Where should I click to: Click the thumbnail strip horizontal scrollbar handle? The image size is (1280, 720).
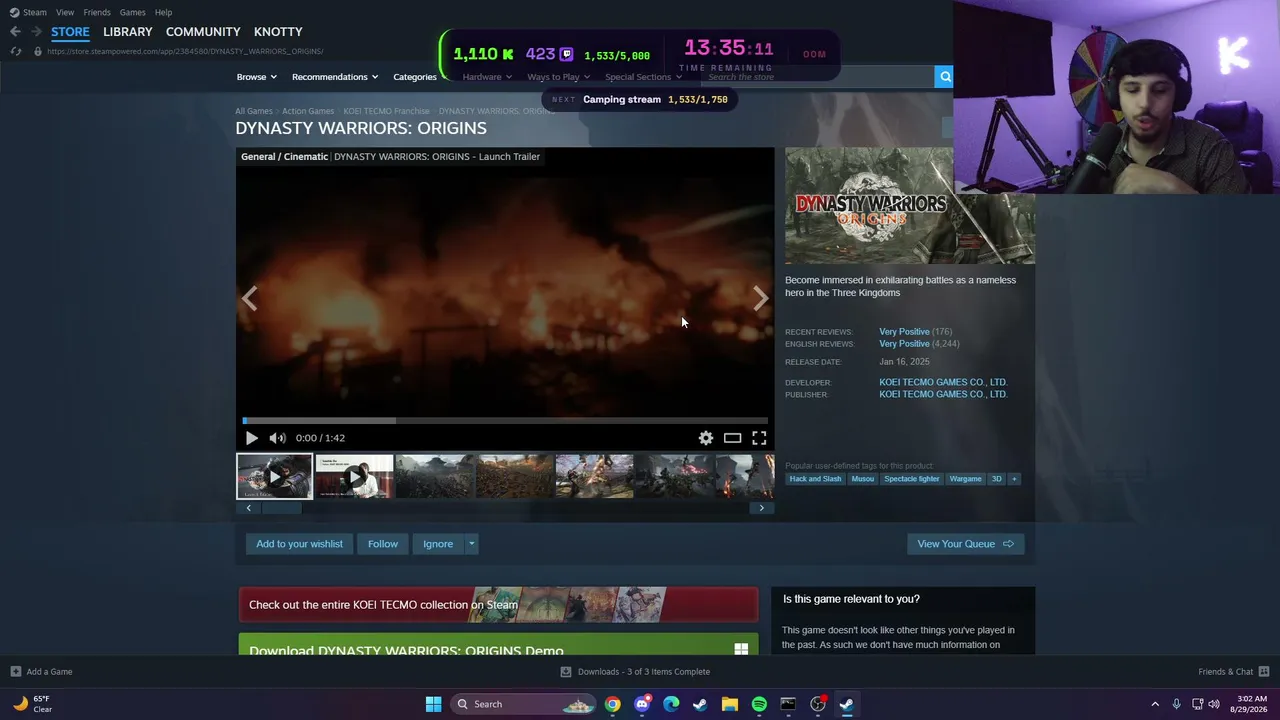coord(282,508)
